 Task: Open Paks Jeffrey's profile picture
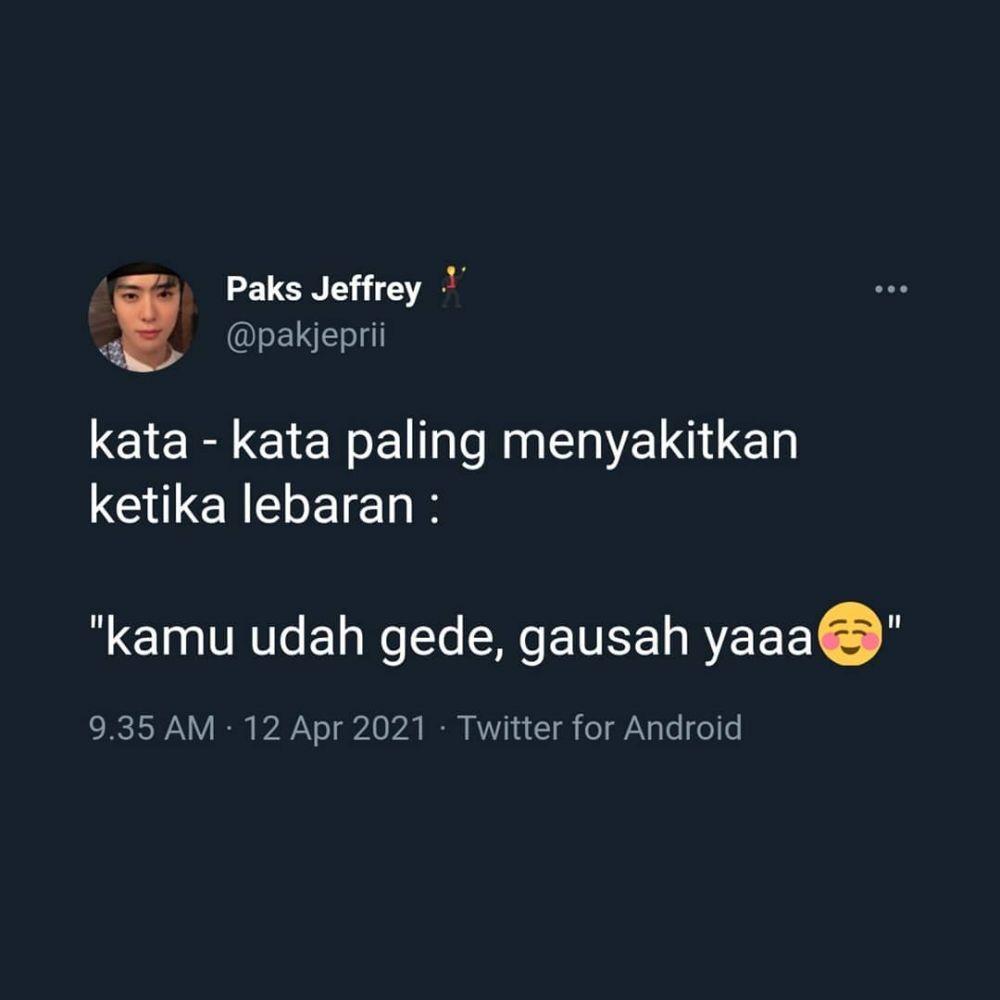point(143,317)
